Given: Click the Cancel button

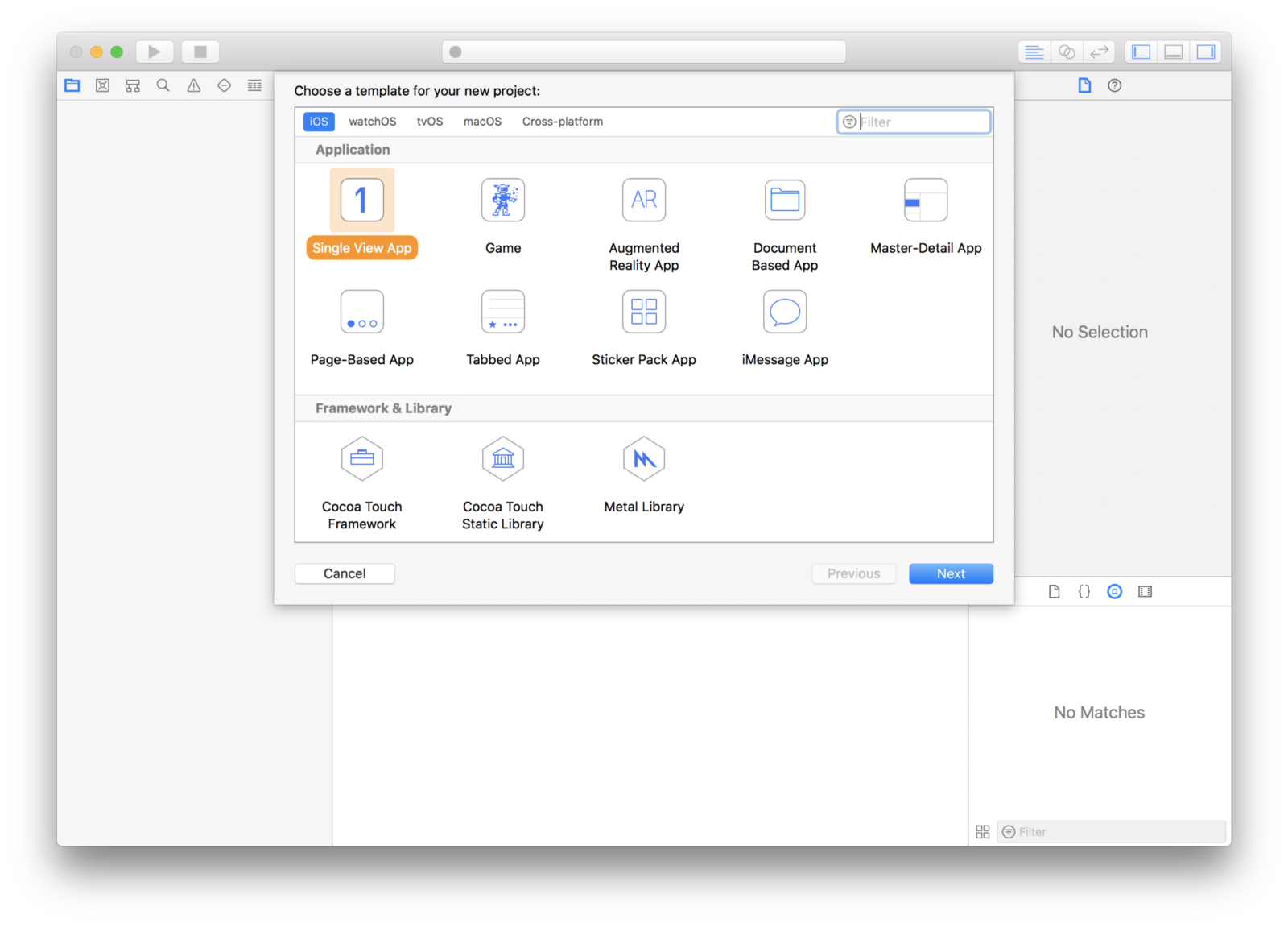Looking at the screenshot, I should click(345, 573).
